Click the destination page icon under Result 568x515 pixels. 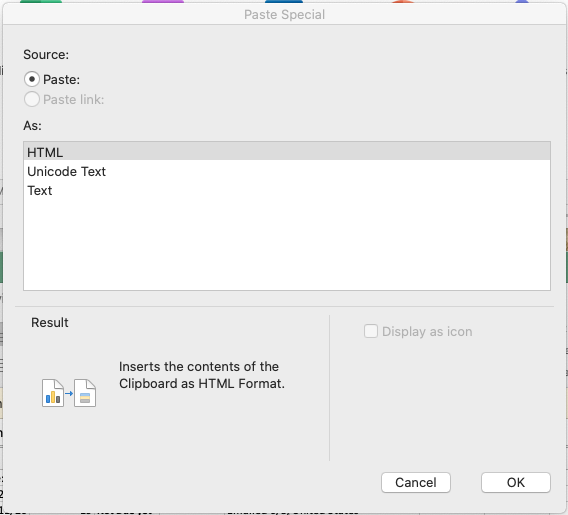(x=85, y=393)
